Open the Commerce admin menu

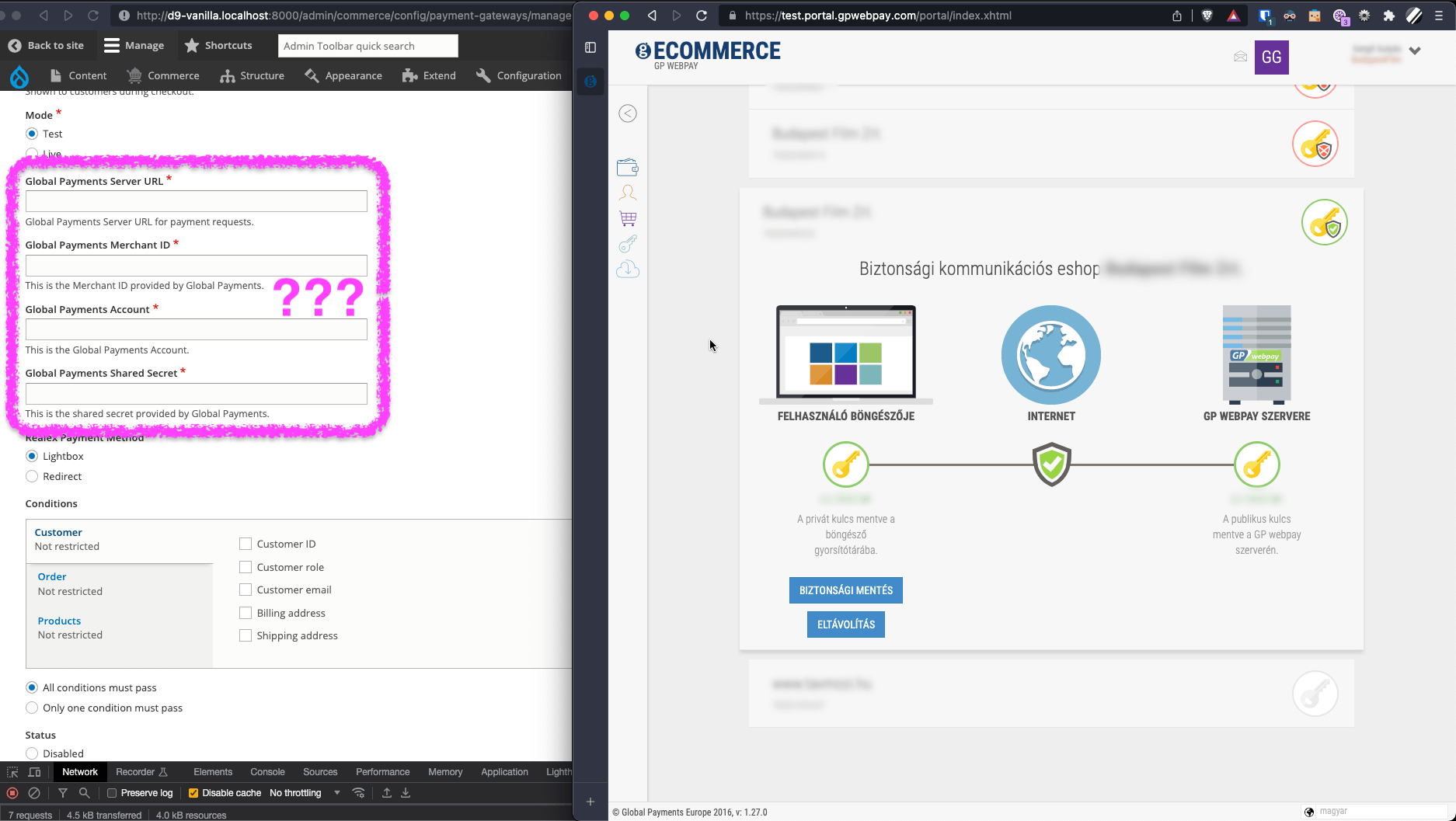(x=163, y=75)
